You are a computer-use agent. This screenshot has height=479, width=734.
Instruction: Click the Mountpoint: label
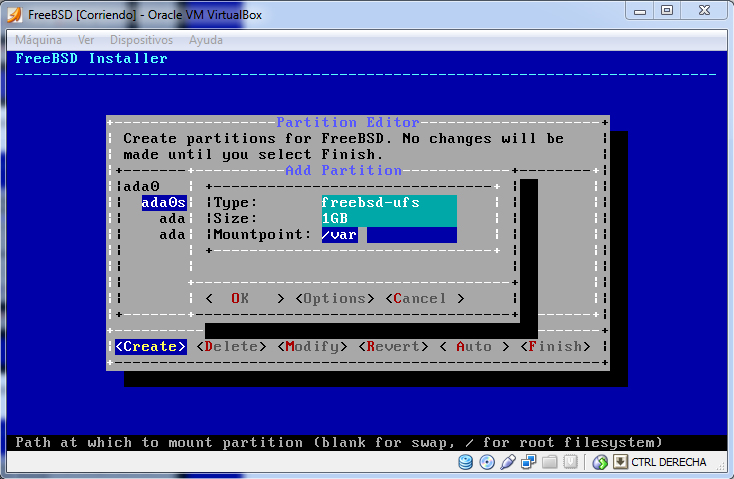click(x=263, y=235)
